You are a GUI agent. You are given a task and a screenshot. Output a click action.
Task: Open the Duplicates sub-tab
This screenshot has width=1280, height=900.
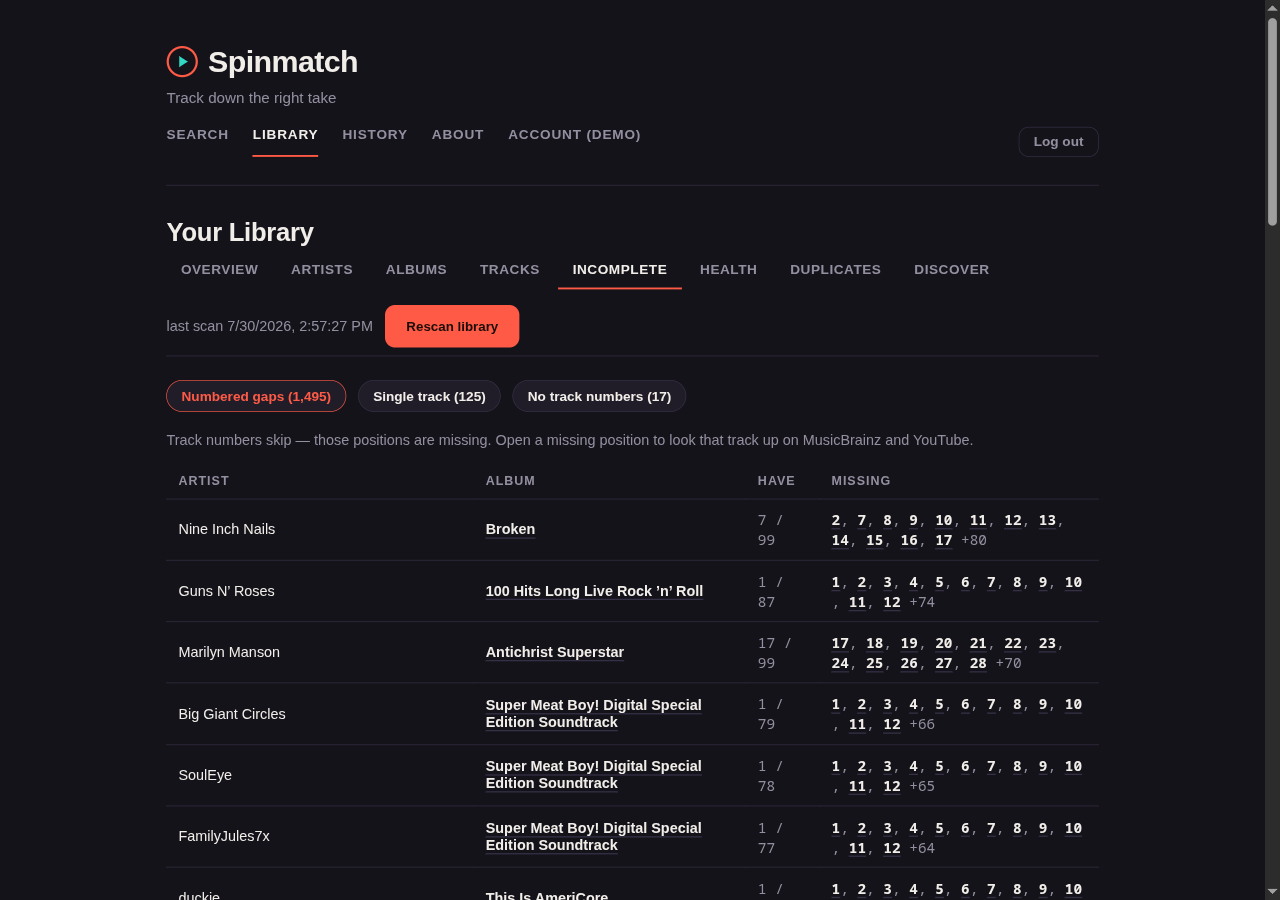pos(836,270)
